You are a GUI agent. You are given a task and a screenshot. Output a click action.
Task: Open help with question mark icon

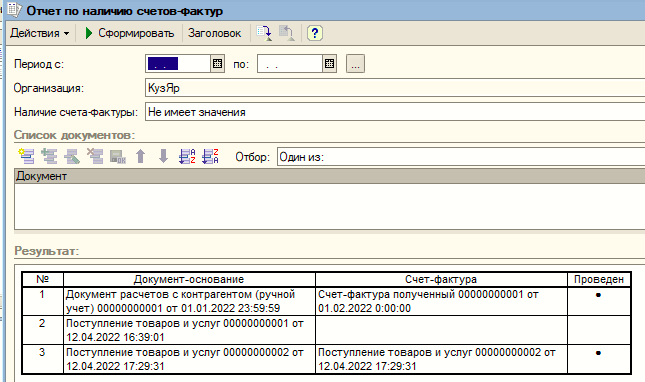pyautogui.click(x=315, y=33)
